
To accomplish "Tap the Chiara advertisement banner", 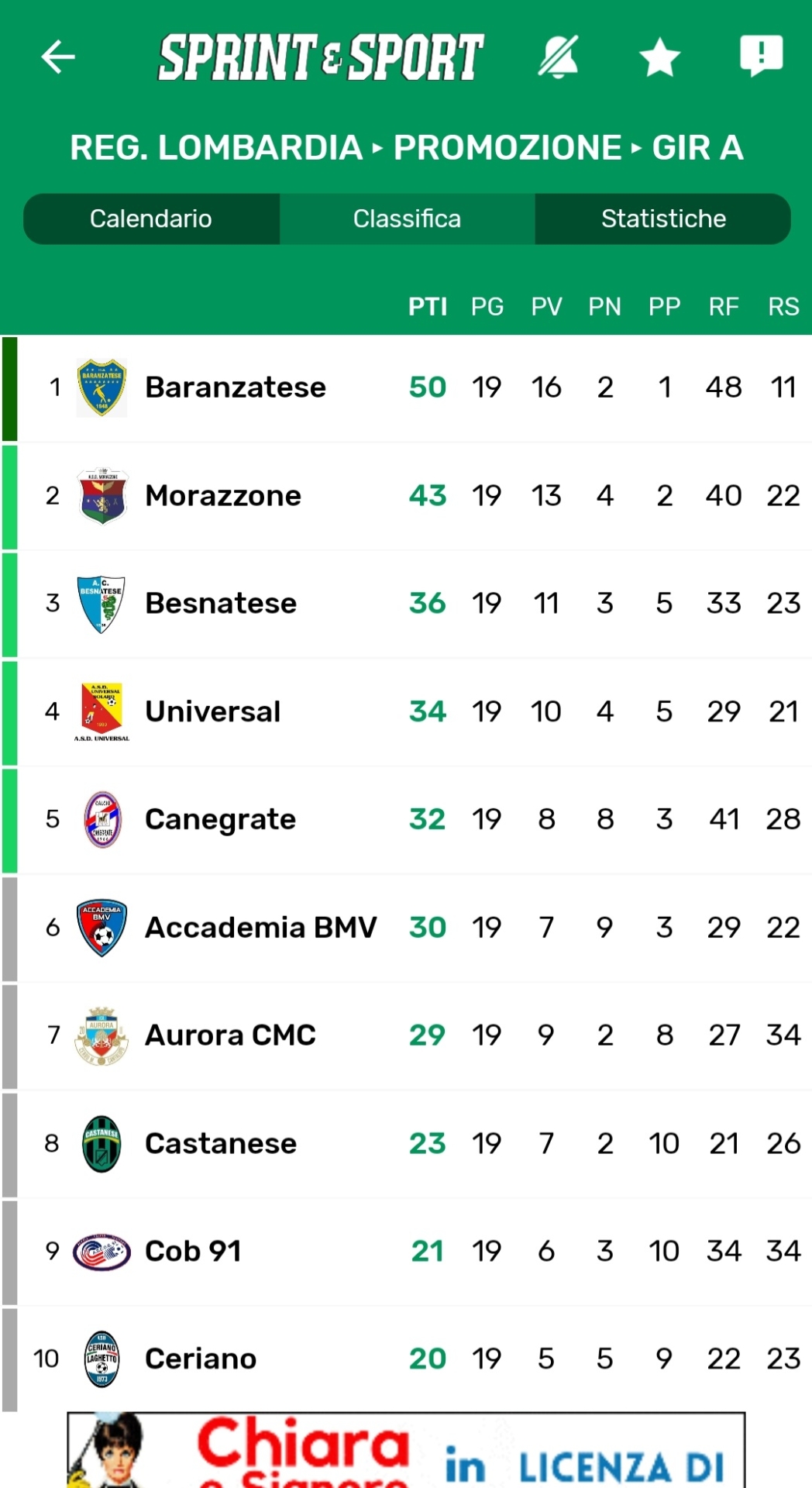I will point(406,1449).
